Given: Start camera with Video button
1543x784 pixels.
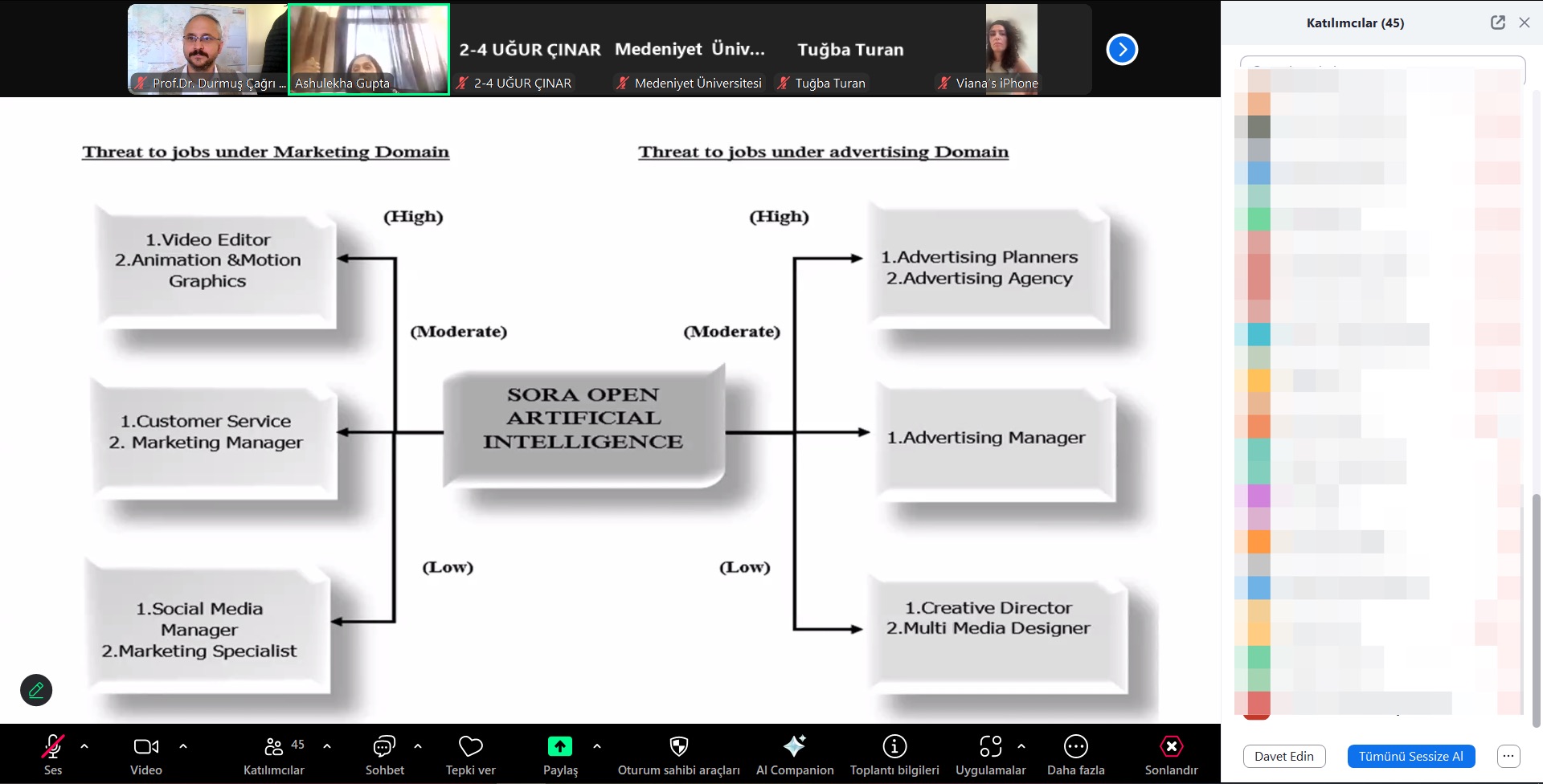Looking at the screenshot, I should point(146,755).
